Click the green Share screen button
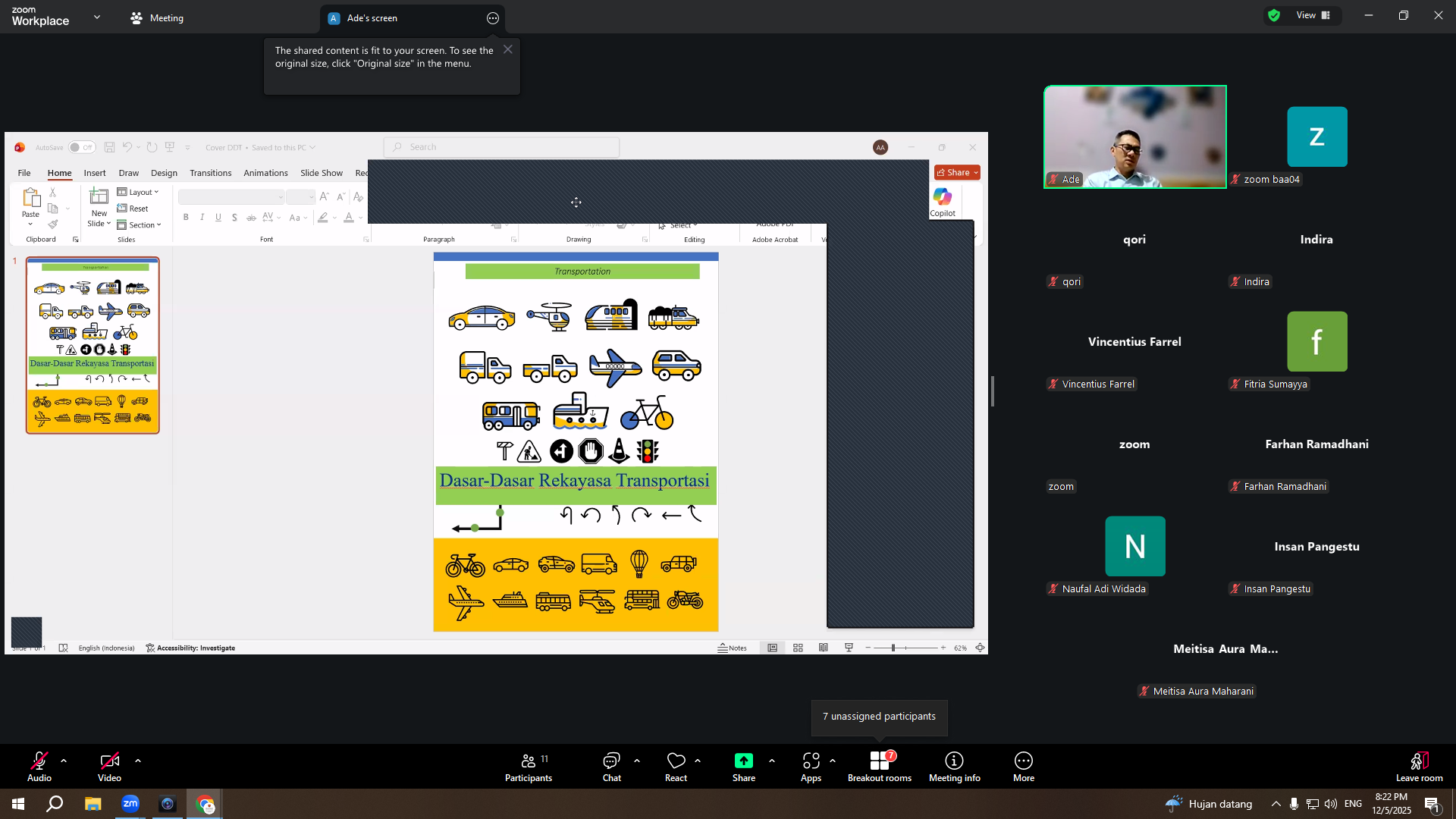 [x=744, y=767]
